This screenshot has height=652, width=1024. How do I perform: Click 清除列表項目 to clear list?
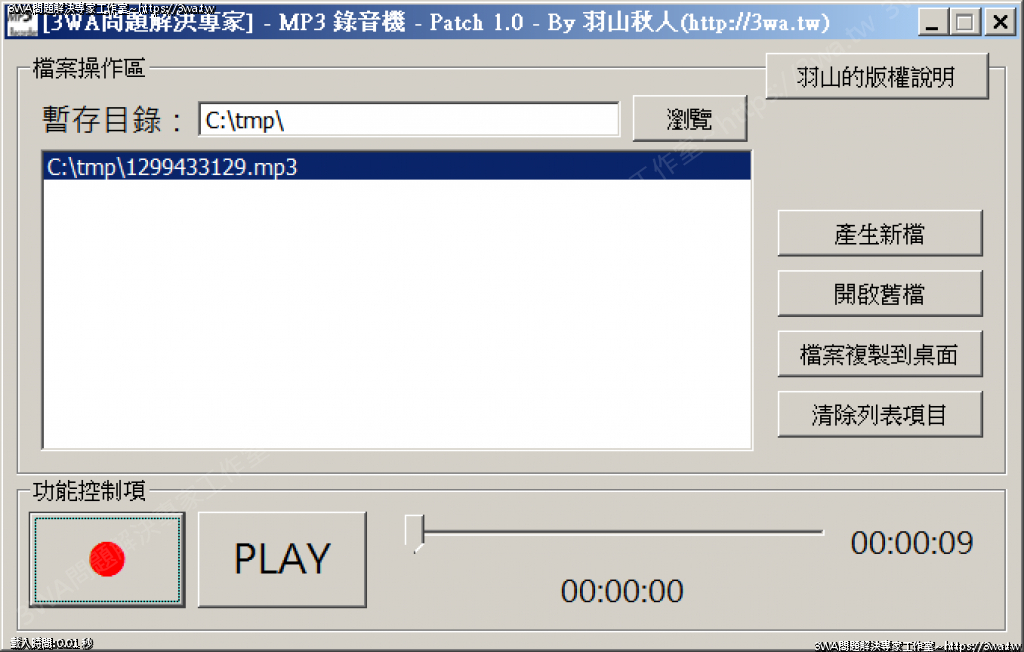[880, 414]
